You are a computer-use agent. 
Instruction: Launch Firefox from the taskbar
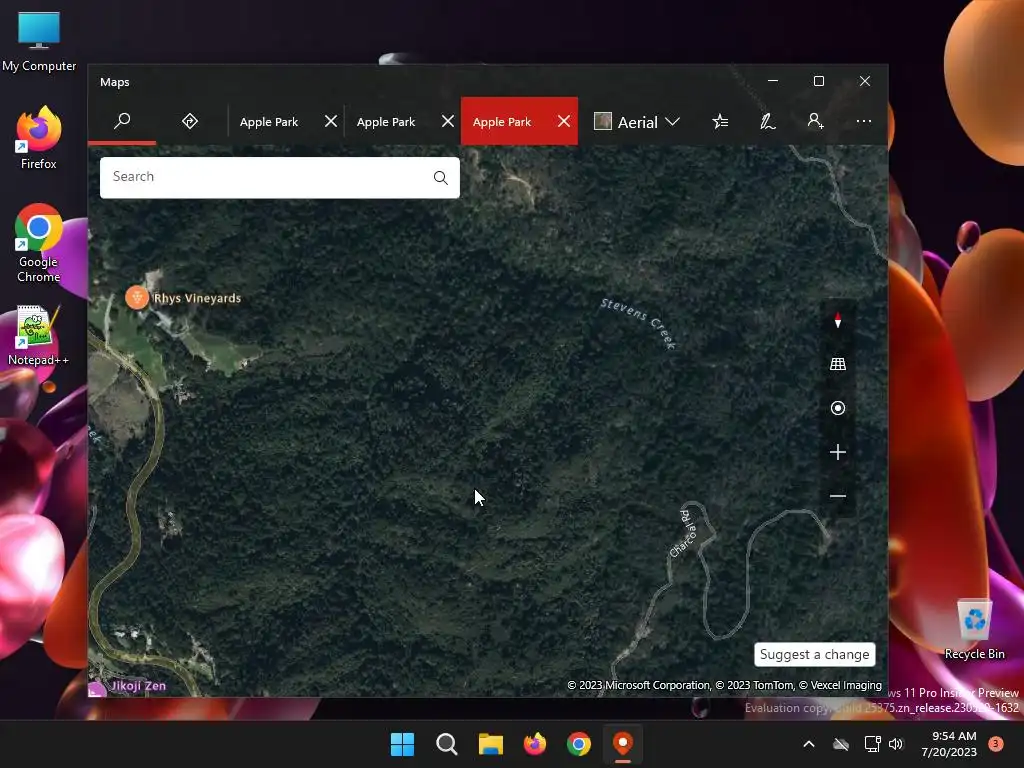(x=535, y=744)
